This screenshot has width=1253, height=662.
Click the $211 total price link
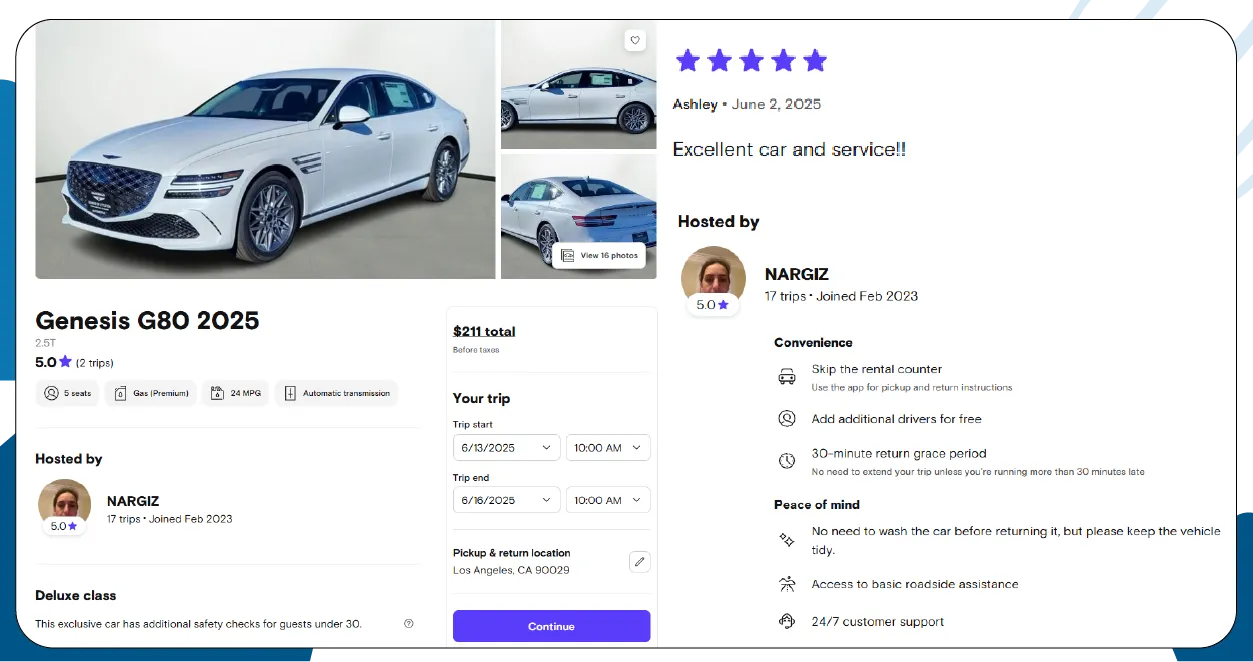(484, 331)
